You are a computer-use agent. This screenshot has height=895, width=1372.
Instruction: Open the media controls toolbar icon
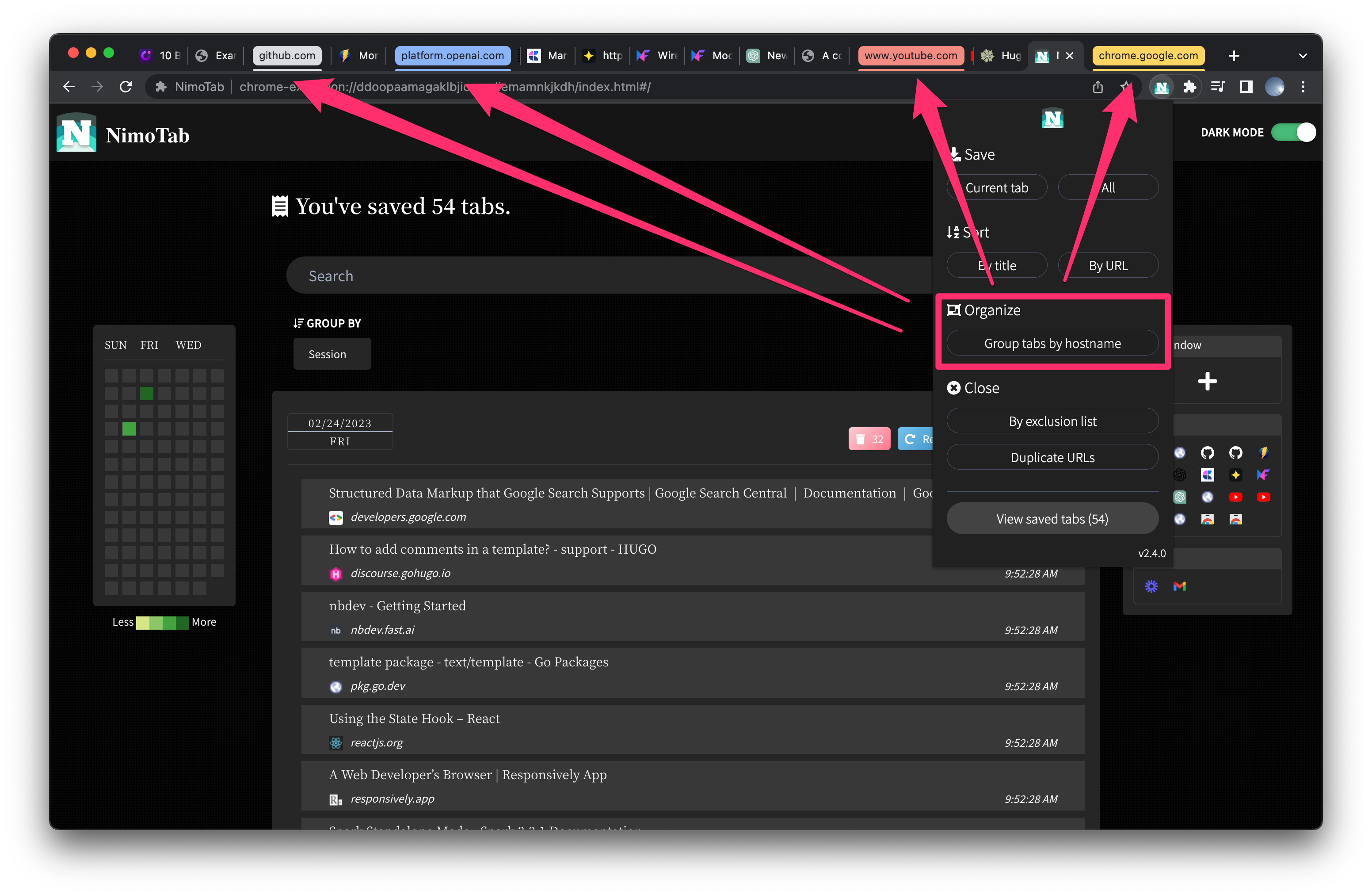click(x=1217, y=87)
